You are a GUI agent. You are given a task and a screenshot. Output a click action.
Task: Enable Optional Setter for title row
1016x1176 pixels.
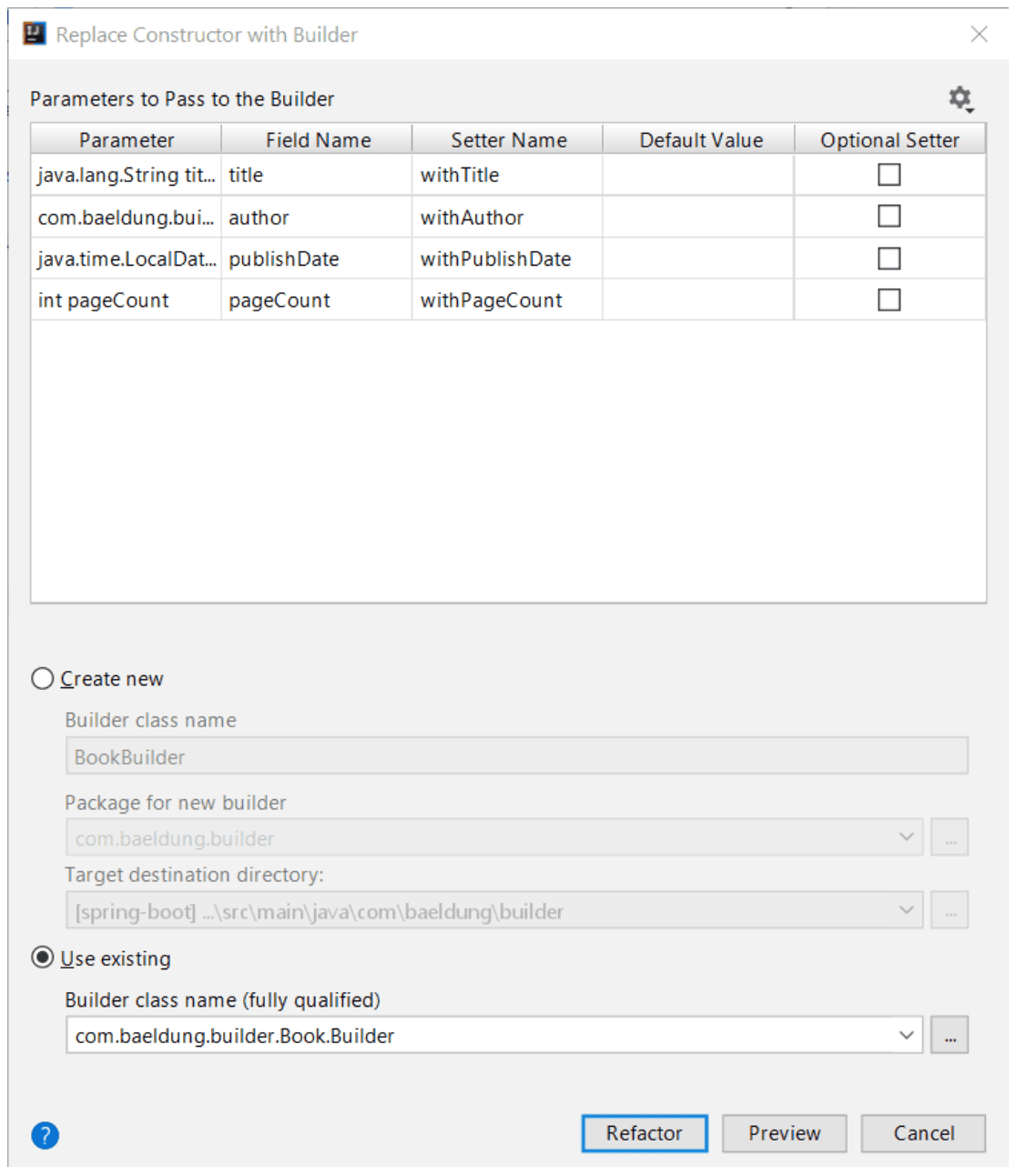(x=889, y=175)
